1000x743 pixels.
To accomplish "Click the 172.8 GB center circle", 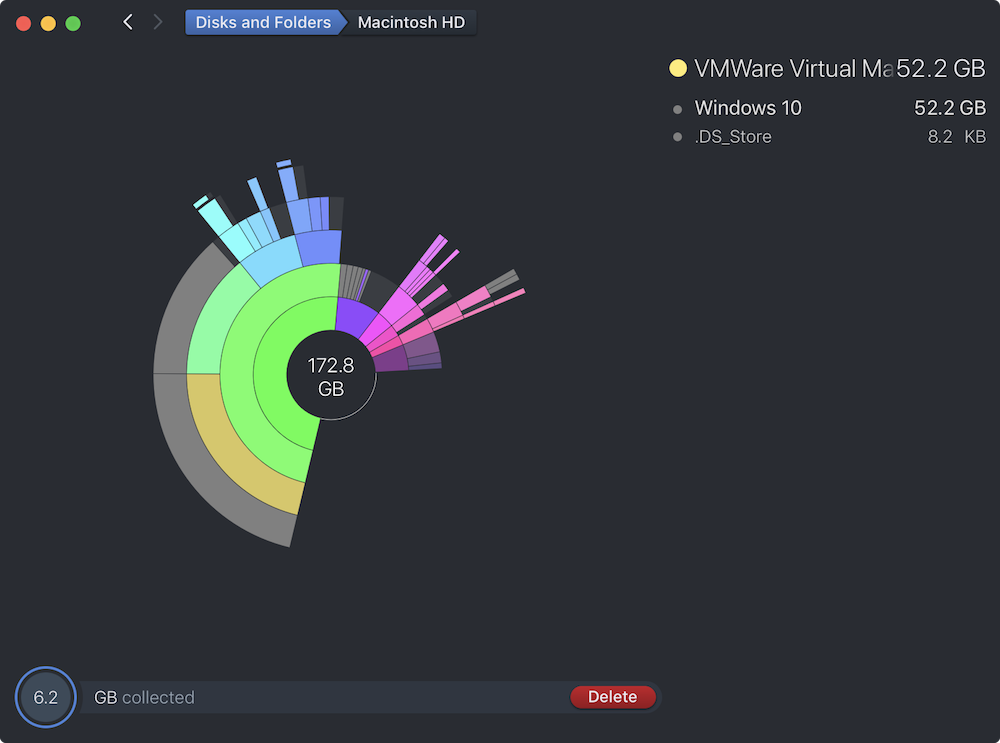I will (x=331, y=376).
